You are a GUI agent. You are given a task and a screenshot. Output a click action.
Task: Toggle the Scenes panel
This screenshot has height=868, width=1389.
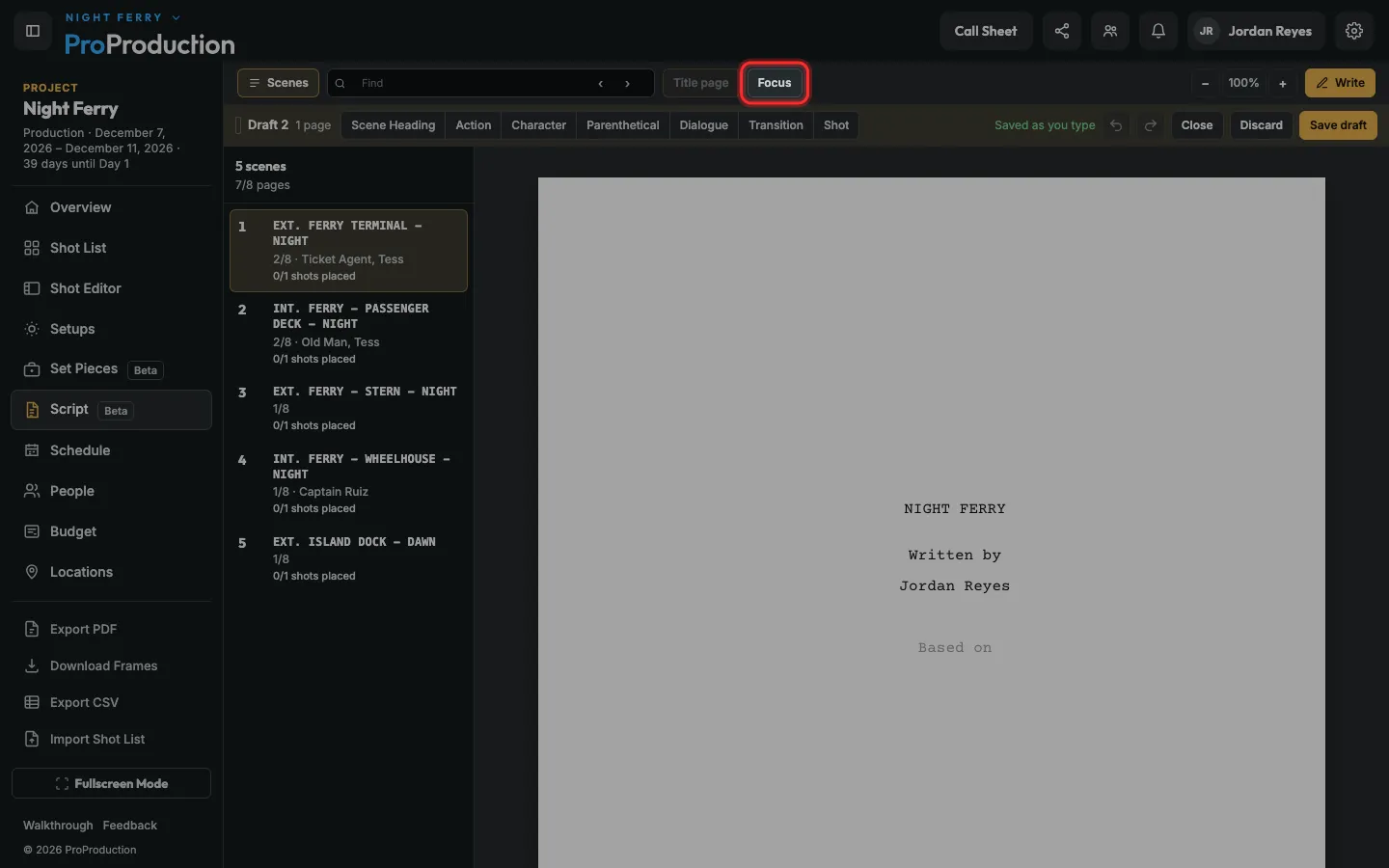279,83
